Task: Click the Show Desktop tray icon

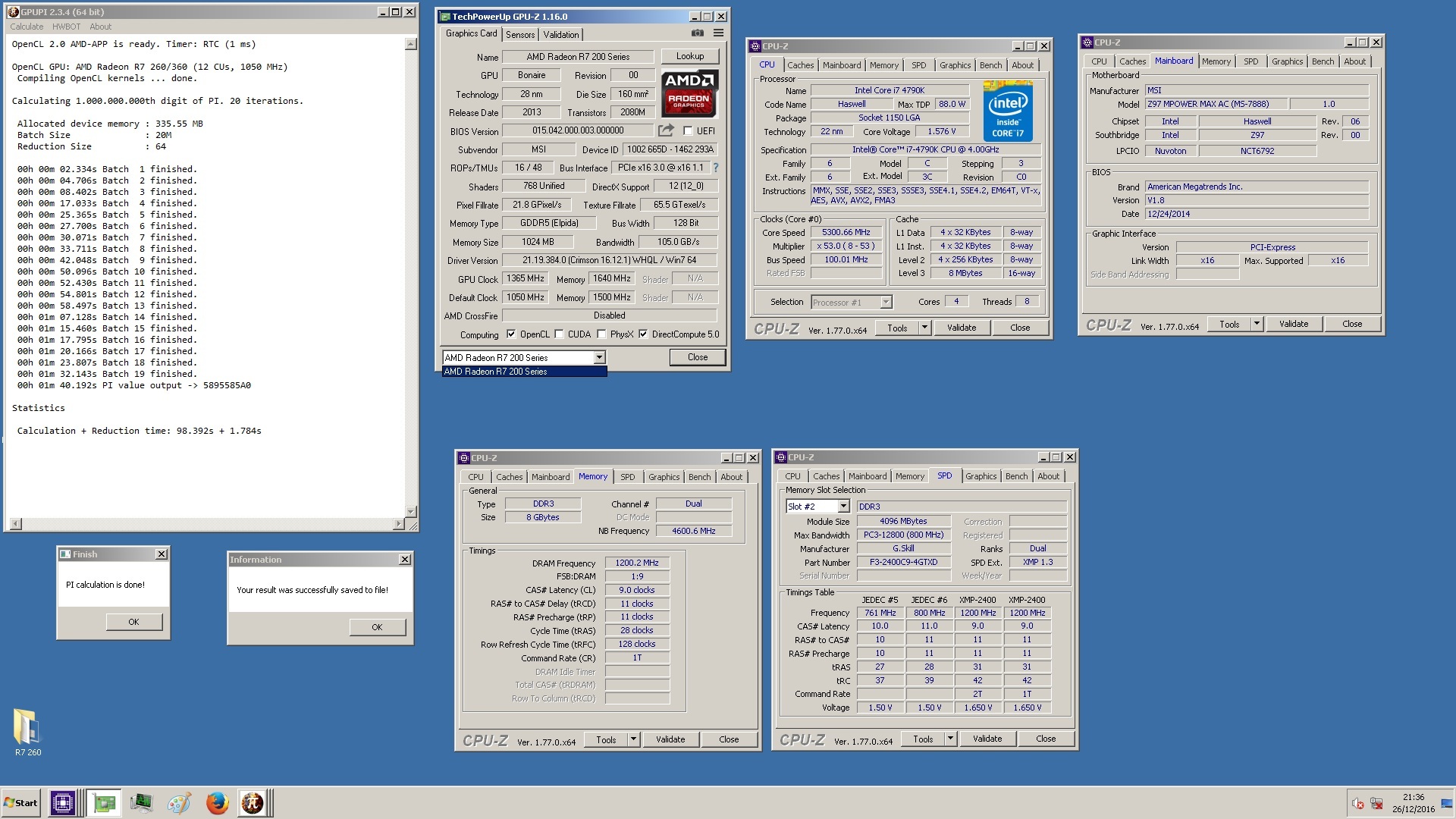Action: [1447, 804]
